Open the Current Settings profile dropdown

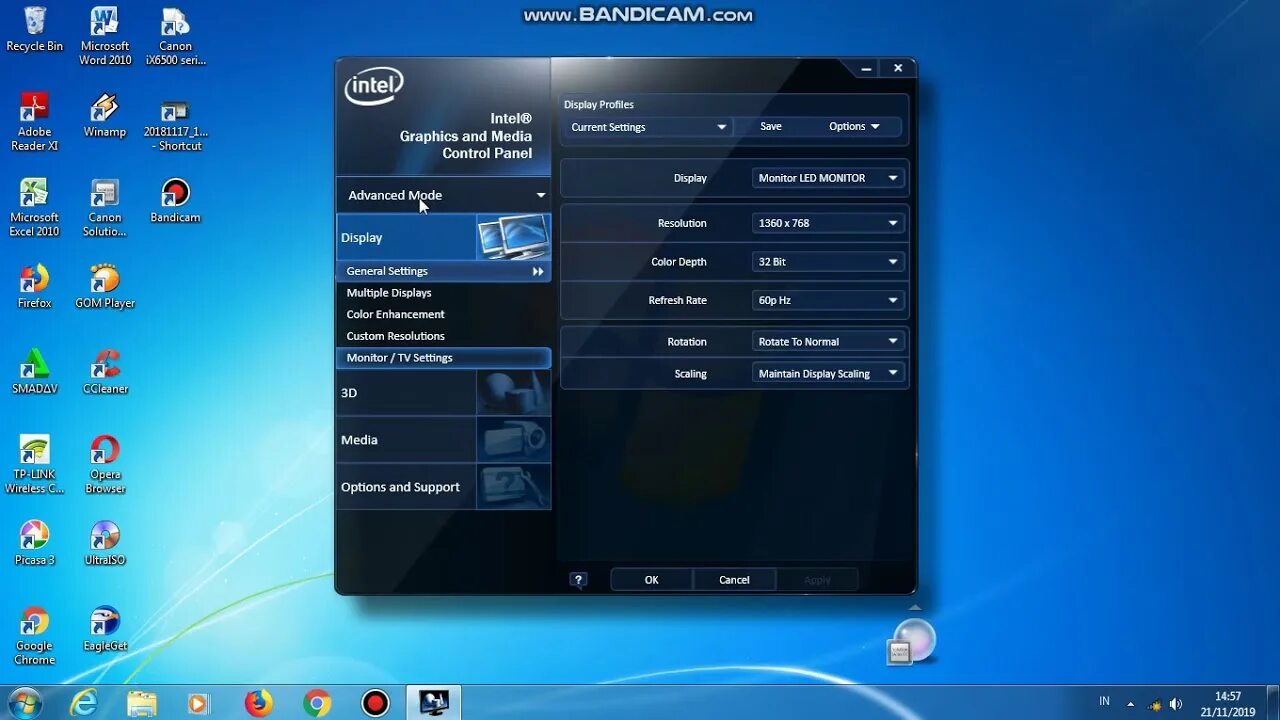pos(648,127)
